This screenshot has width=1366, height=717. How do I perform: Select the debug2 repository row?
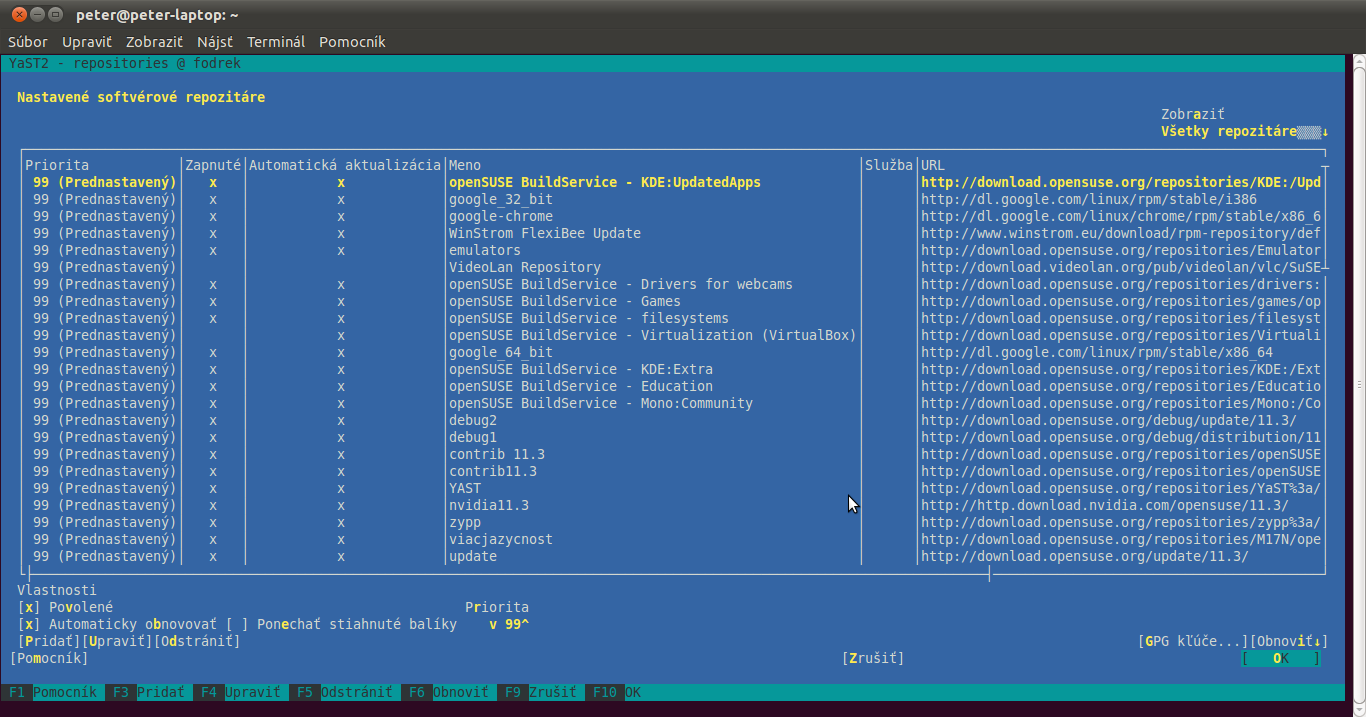pyautogui.click(x=673, y=420)
